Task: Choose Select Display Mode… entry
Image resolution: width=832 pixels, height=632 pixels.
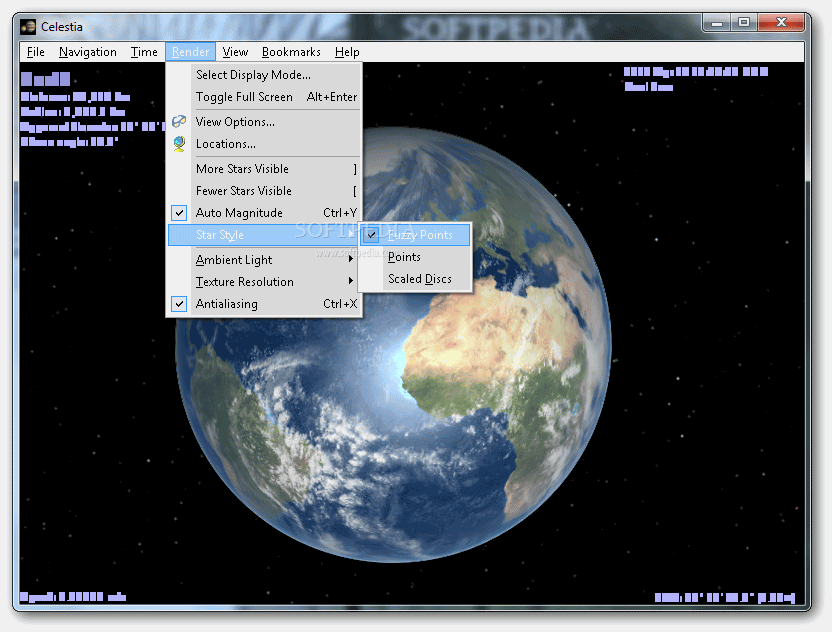Action: pyautogui.click(x=264, y=75)
